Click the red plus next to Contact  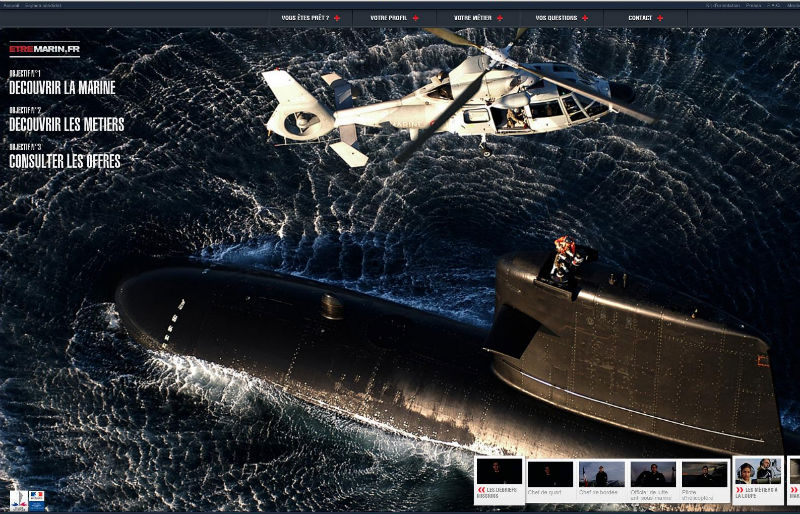(660, 18)
